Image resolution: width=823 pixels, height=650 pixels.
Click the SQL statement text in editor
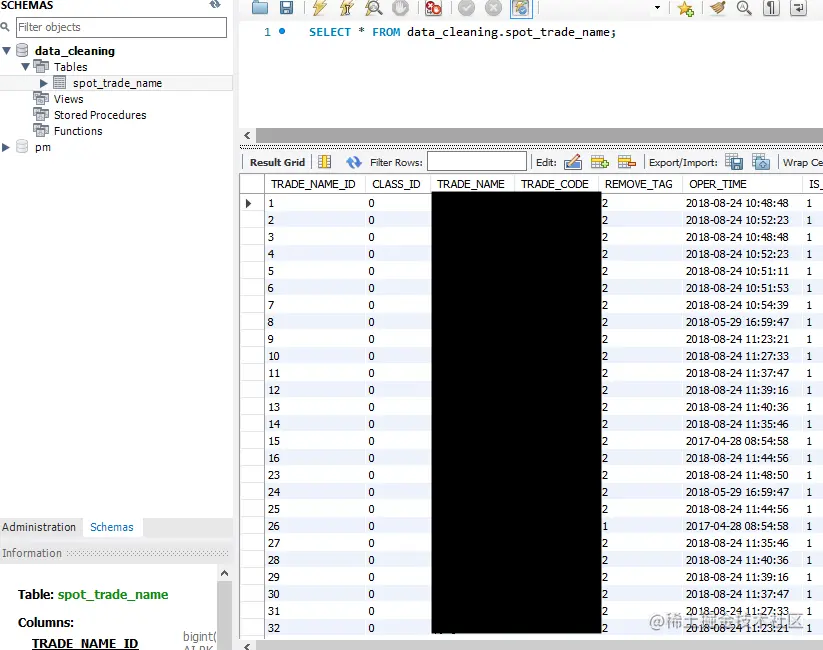point(462,33)
